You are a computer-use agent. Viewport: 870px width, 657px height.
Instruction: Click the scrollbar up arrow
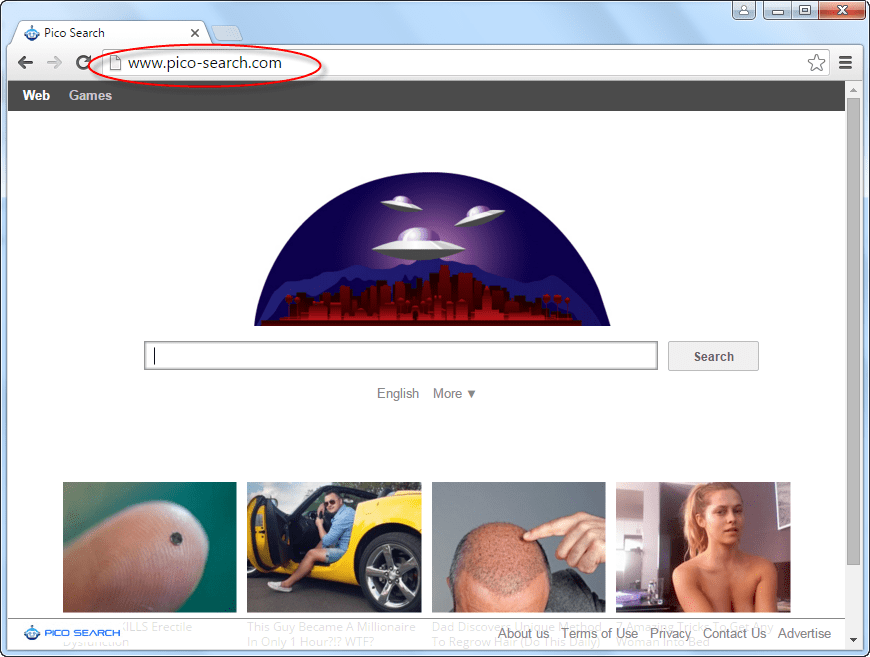click(x=853, y=89)
